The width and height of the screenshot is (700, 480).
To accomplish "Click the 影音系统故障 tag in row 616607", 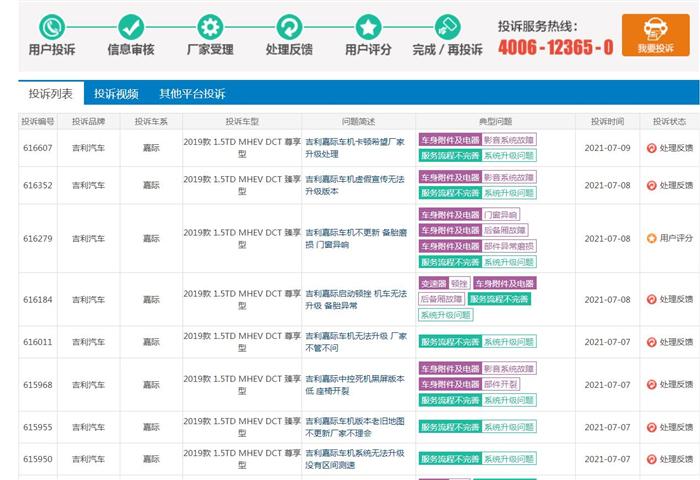I will [x=509, y=140].
